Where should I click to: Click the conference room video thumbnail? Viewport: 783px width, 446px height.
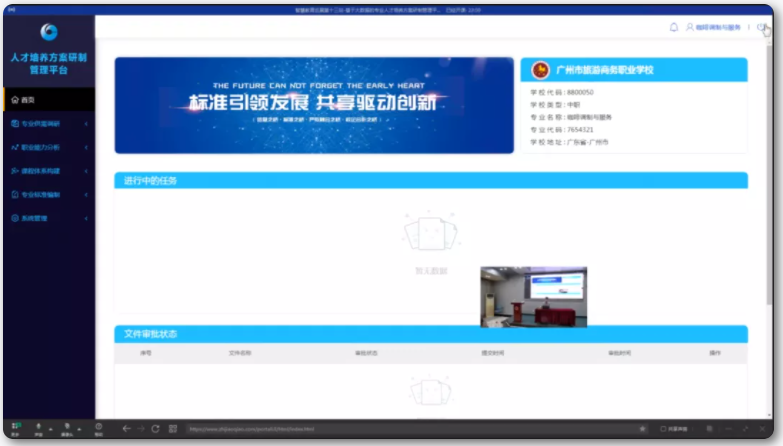coord(533,297)
